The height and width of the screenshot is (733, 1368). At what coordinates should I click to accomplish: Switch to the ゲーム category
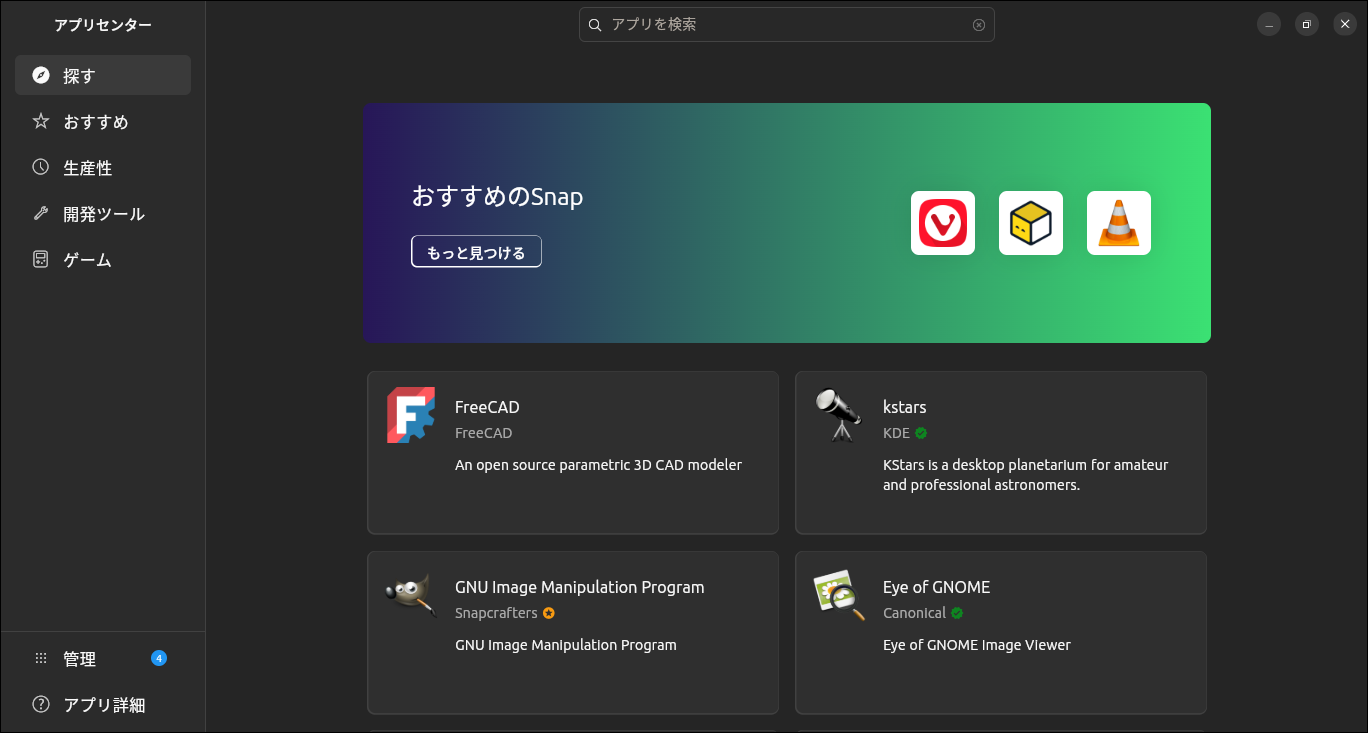[x=103, y=259]
